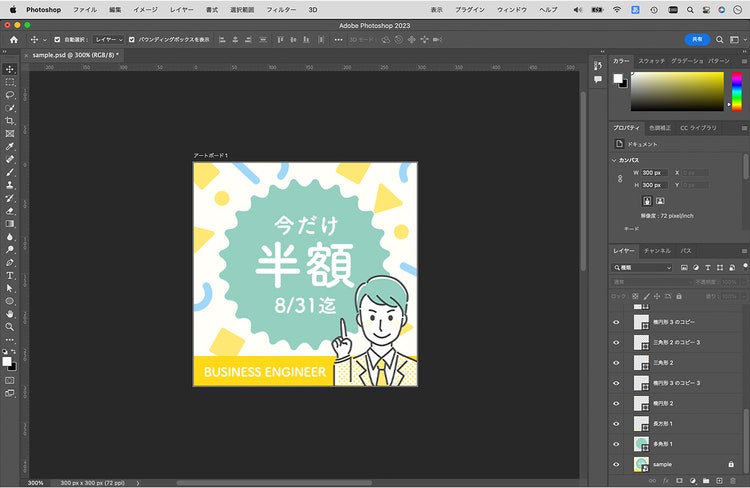This screenshot has width=750, height=488.
Task: Click the delete layer trash icon
Action: (x=733, y=480)
